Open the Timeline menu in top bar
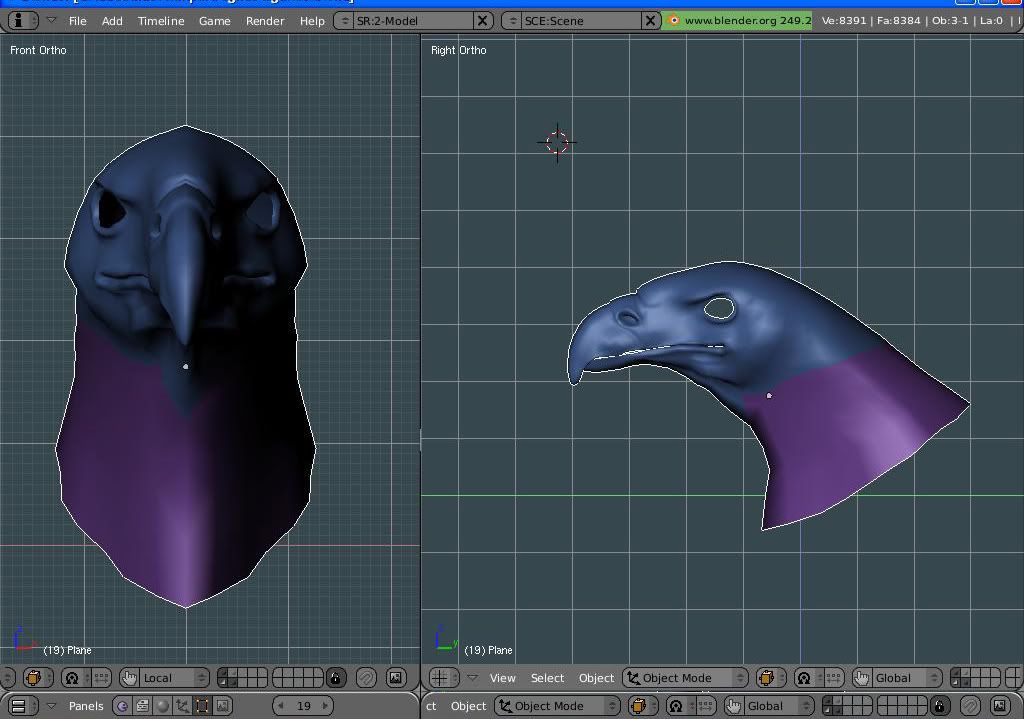Image resolution: width=1024 pixels, height=719 pixels. point(161,20)
